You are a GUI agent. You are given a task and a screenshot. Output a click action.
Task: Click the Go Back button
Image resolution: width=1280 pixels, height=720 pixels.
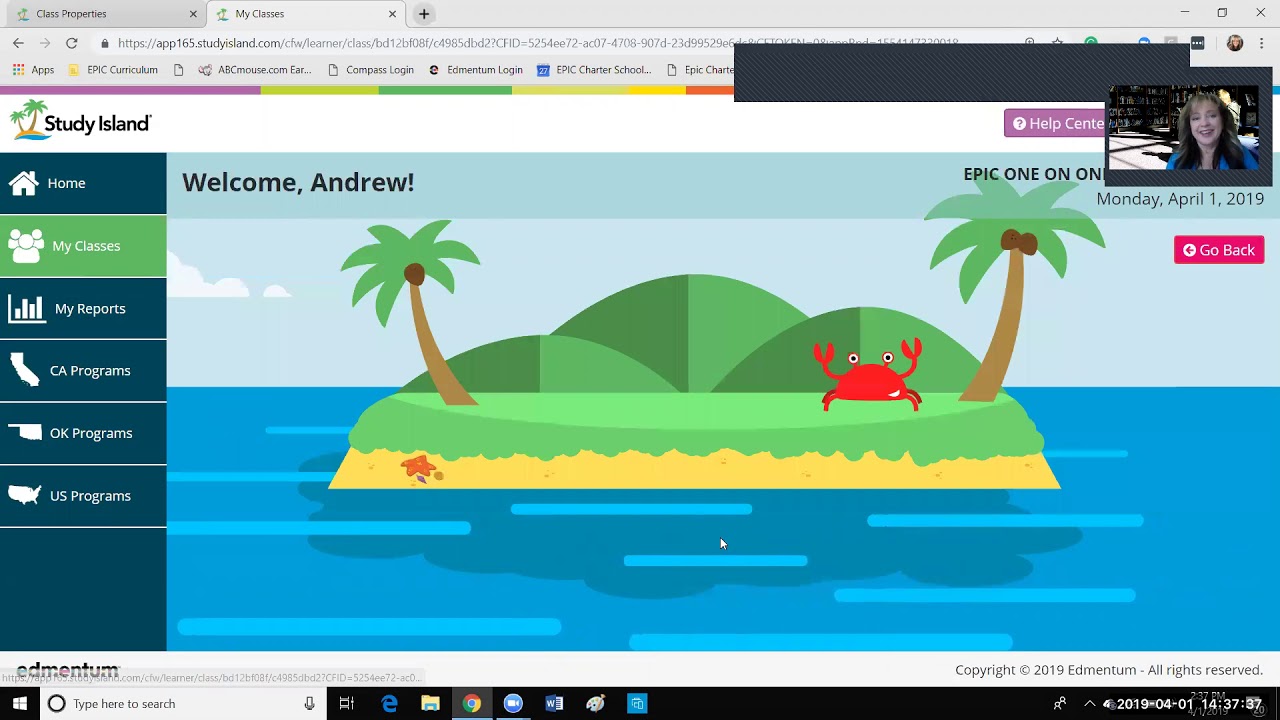(1219, 250)
